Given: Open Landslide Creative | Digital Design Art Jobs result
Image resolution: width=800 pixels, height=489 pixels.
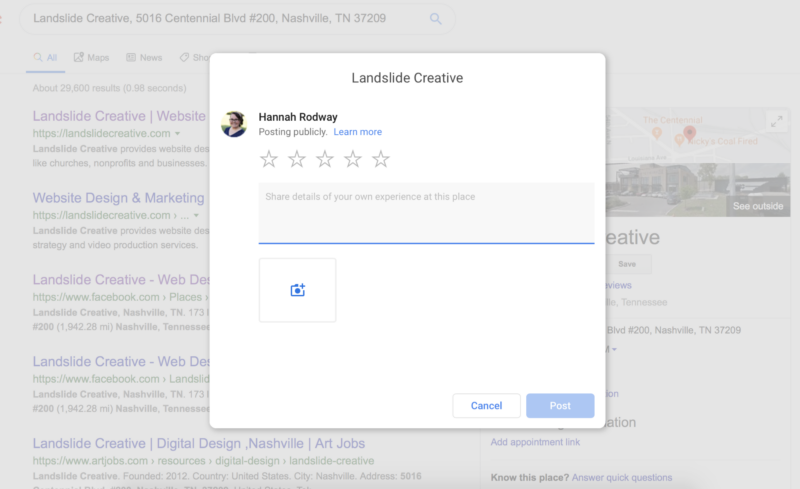Looking at the screenshot, I should click(199, 444).
